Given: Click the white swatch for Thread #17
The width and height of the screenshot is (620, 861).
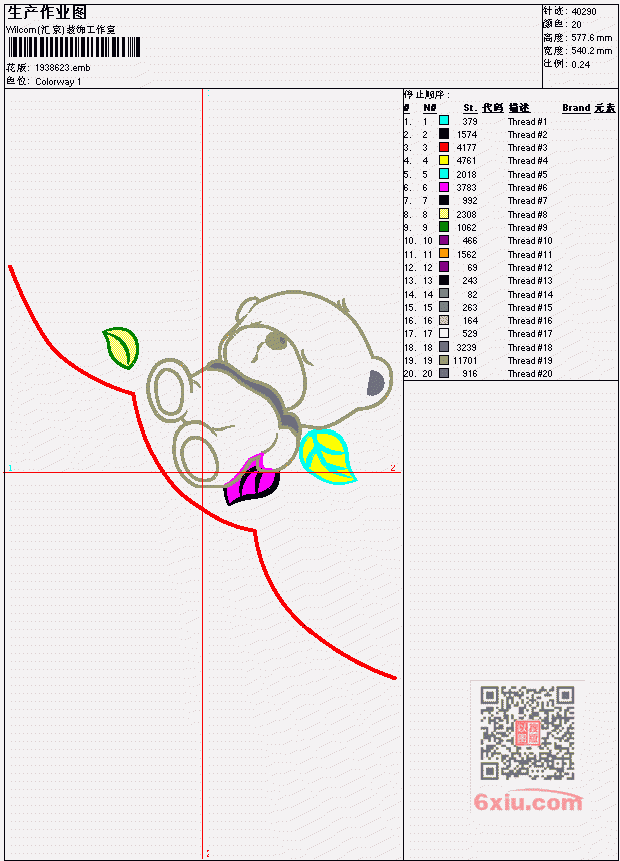Looking at the screenshot, I should 444,333.
